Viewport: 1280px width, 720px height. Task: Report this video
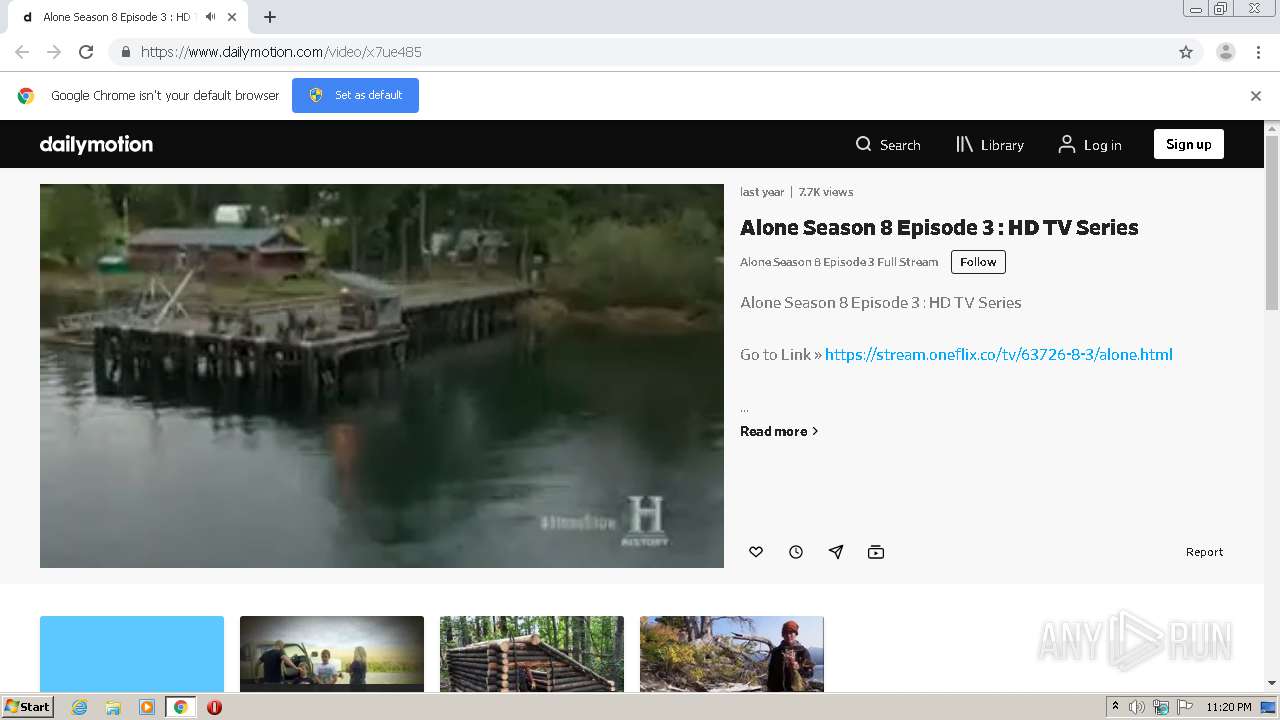pyautogui.click(x=1204, y=552)
